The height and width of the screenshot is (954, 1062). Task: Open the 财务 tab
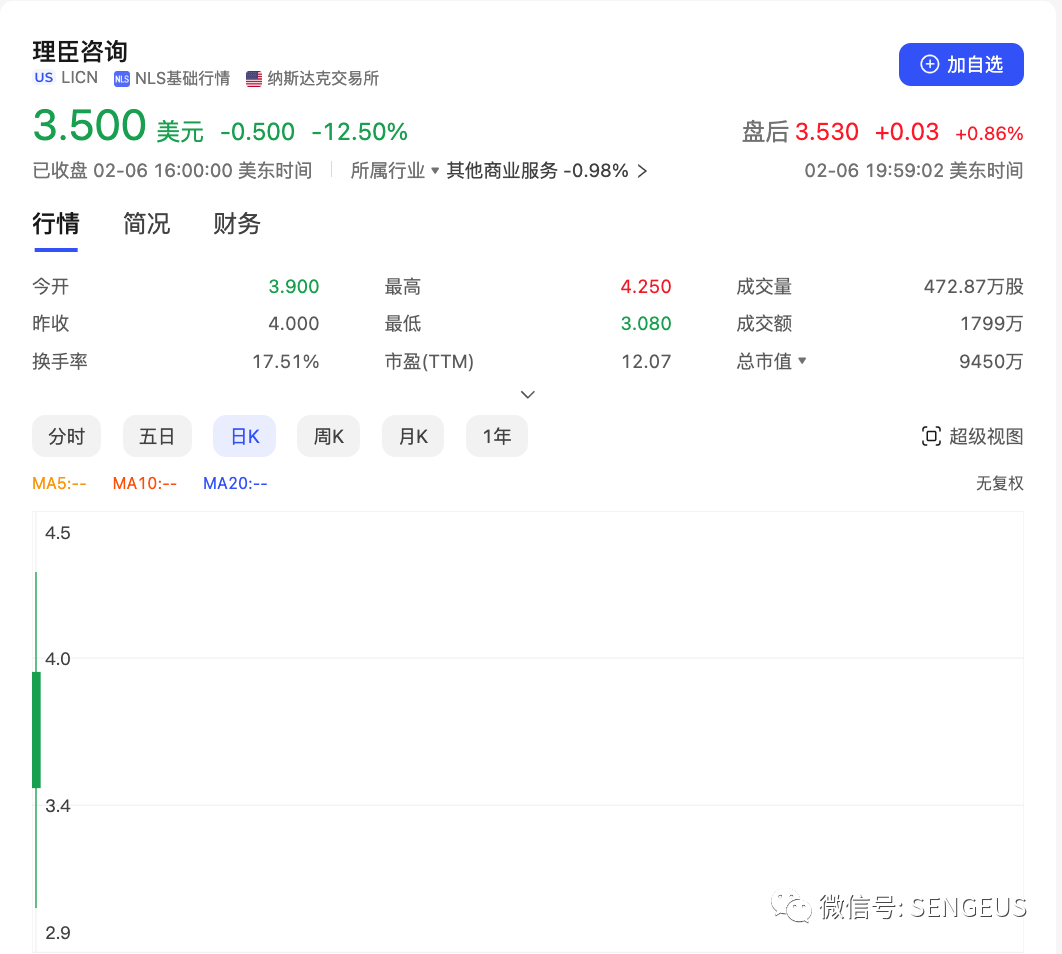236,223
